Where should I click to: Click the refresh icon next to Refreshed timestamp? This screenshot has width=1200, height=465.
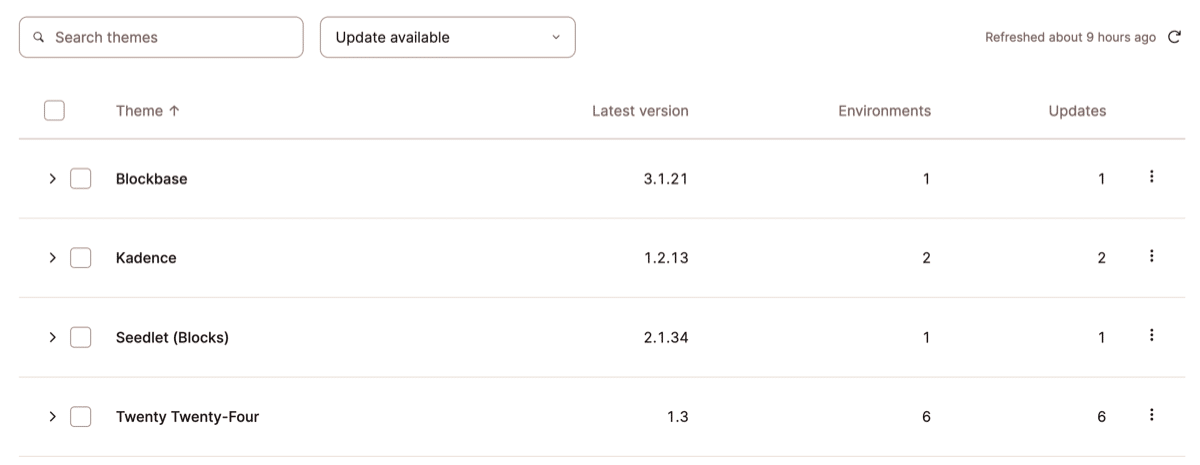point(1174,38)
